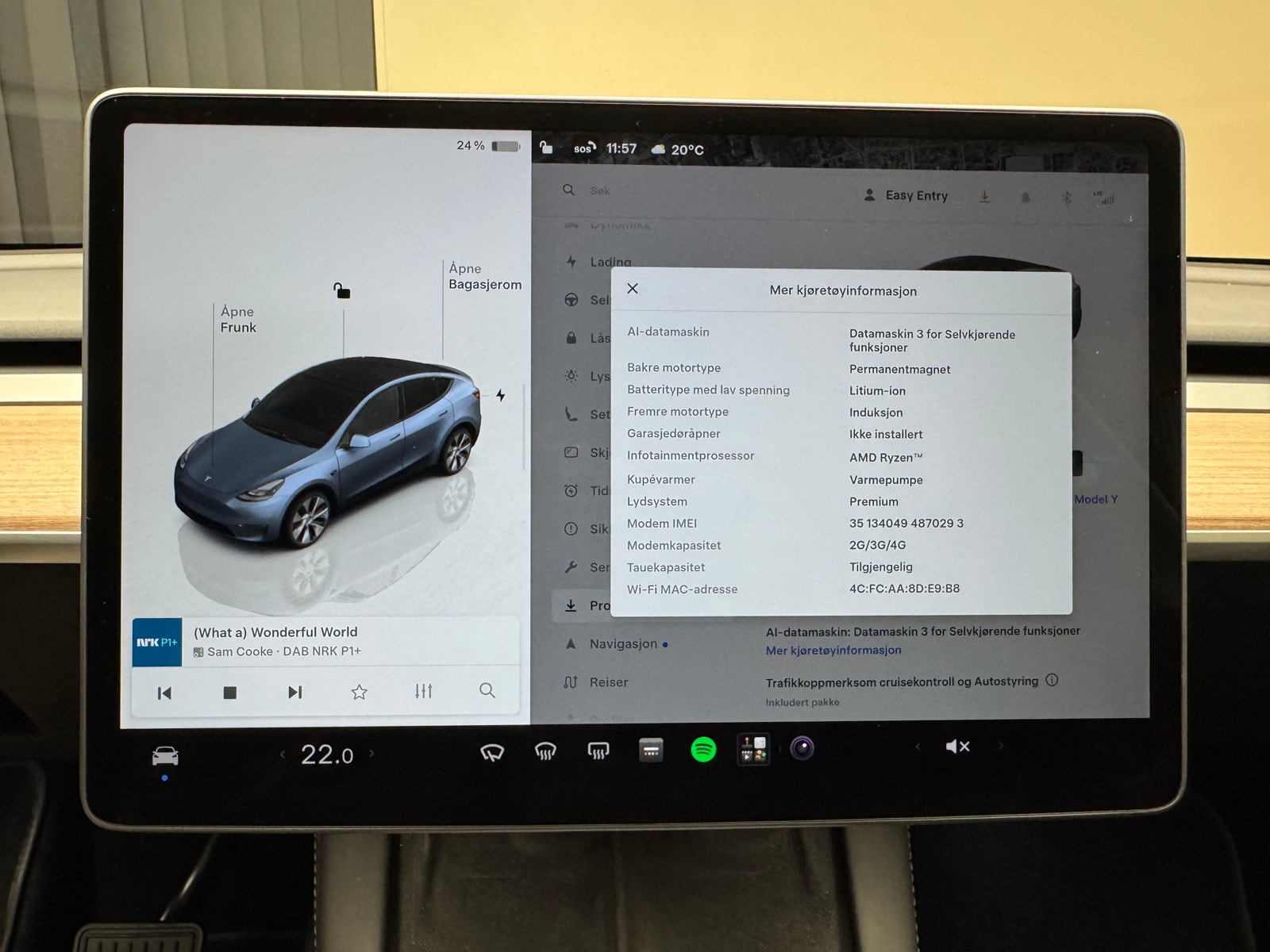Open the audio equalizer settings
1270x952 pixels.
click(423, 691)
